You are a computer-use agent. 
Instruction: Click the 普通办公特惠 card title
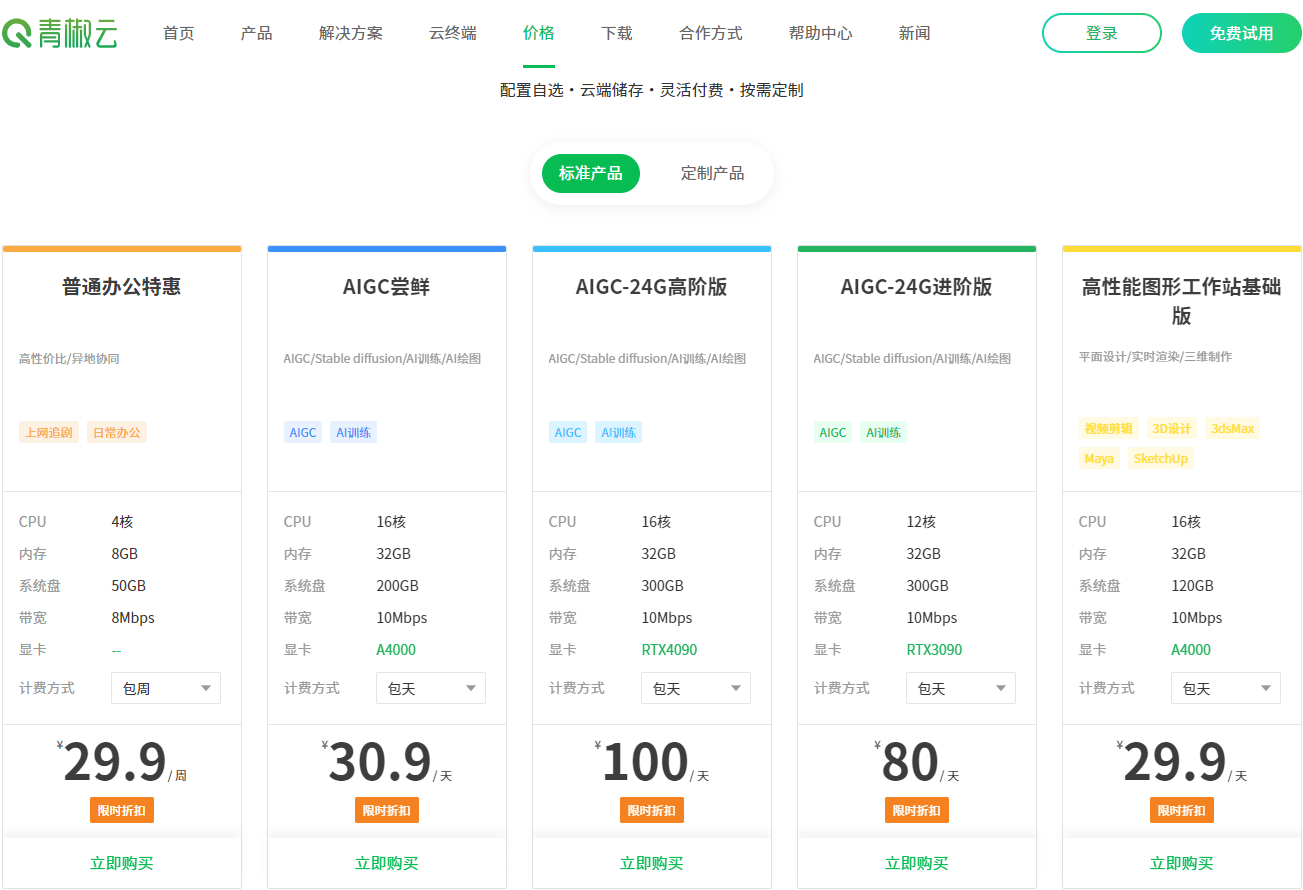point(122,287)
